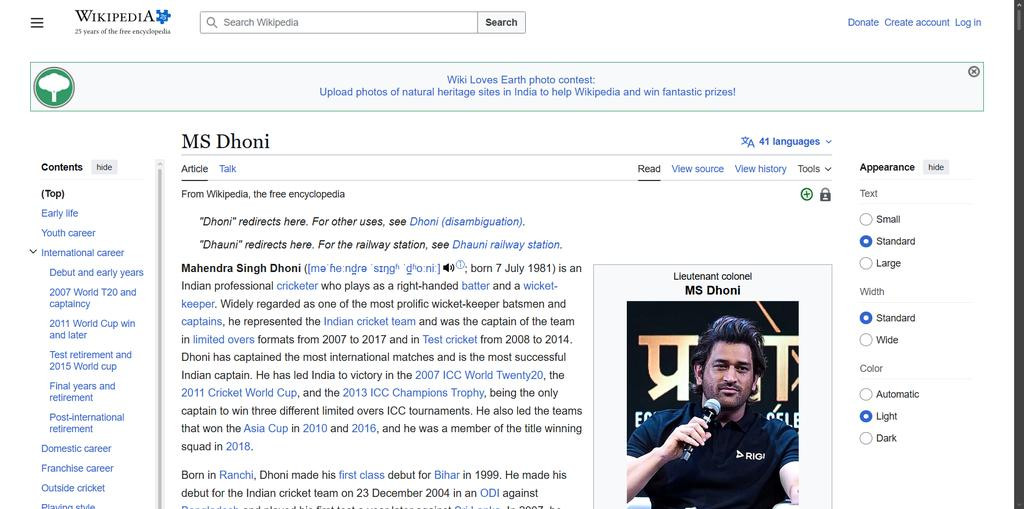Image resolution: width=1024 pixels, height=509 pixels.
Task: Go to 2007 World T20 and captaincy
Action: pos(93,298)
